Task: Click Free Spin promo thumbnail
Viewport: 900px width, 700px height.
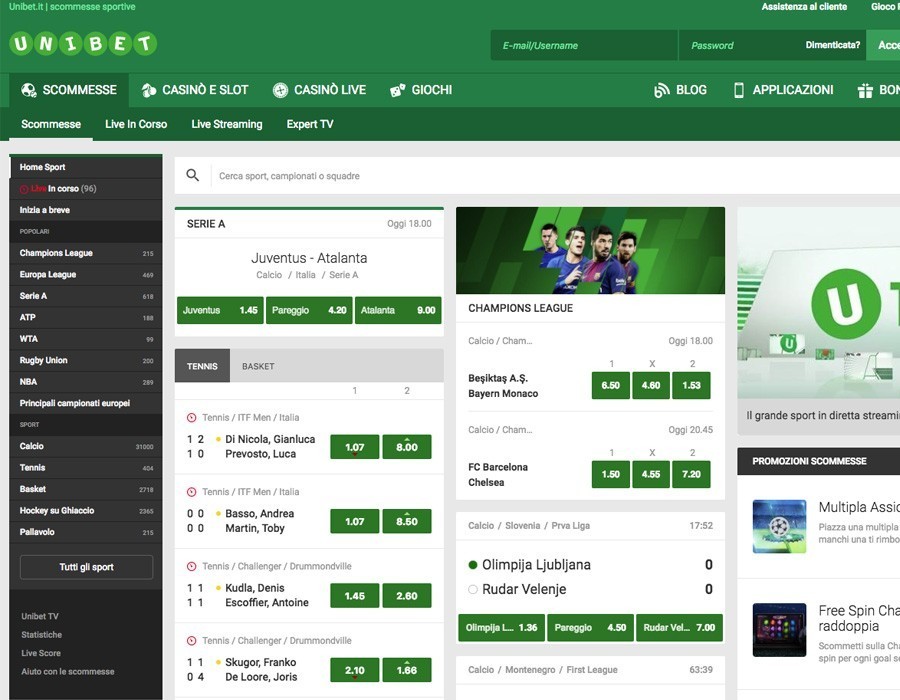Action: [779, 629]
